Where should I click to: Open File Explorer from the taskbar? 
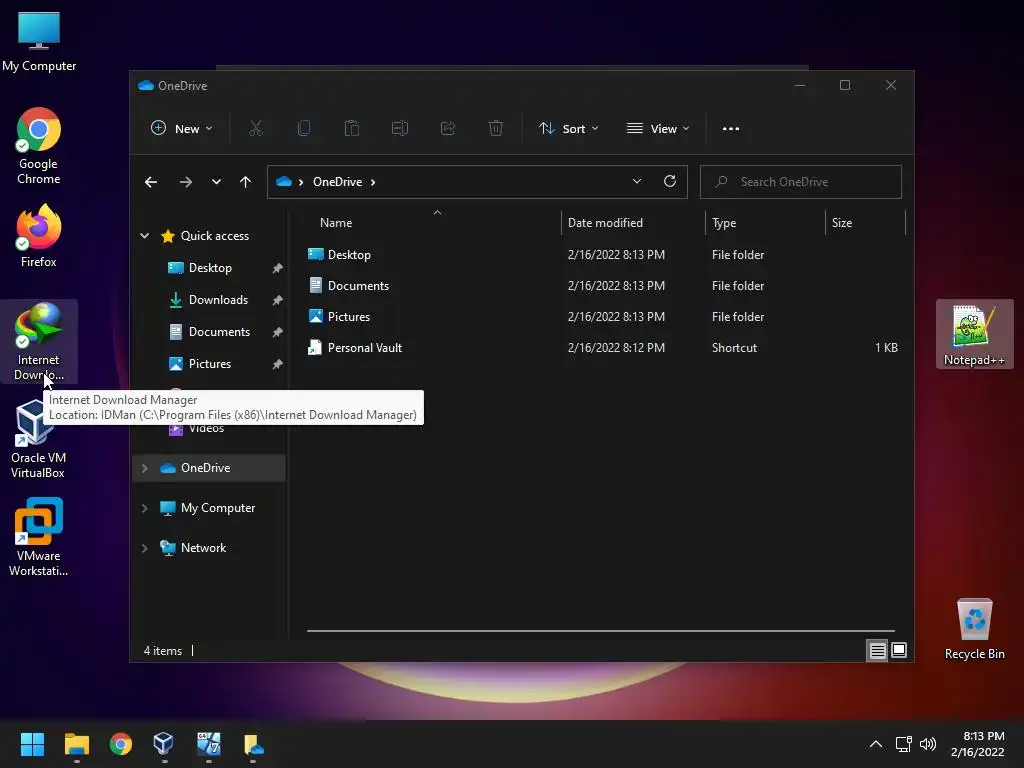pos(76,744)
